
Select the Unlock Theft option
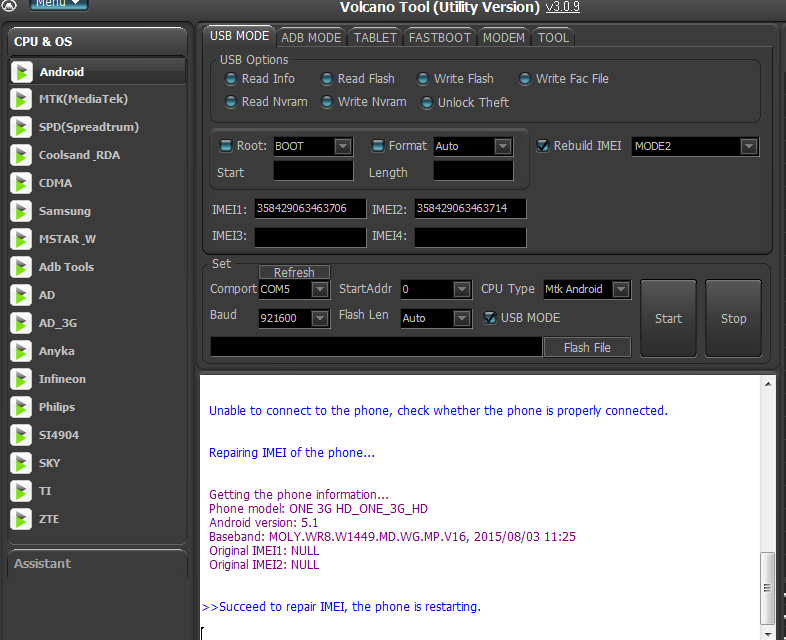pos(427,103)
